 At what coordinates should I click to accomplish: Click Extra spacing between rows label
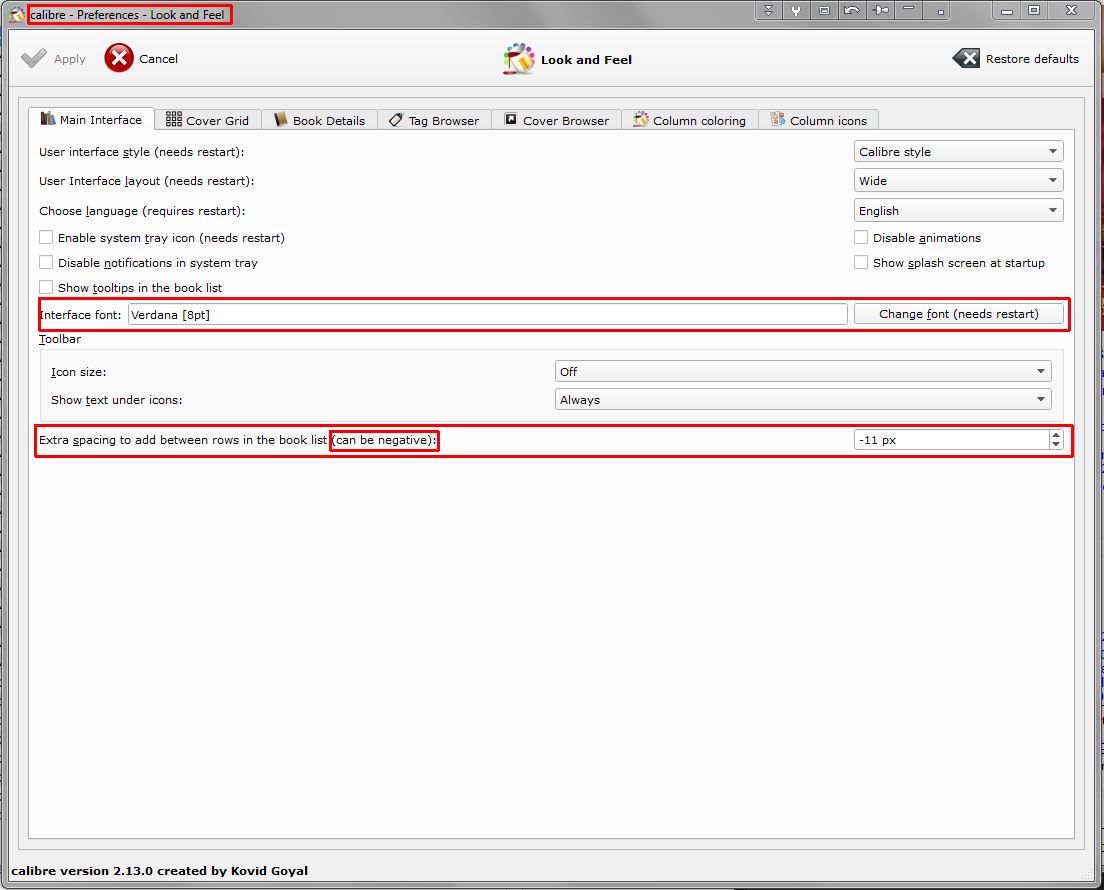coord(238,440)
